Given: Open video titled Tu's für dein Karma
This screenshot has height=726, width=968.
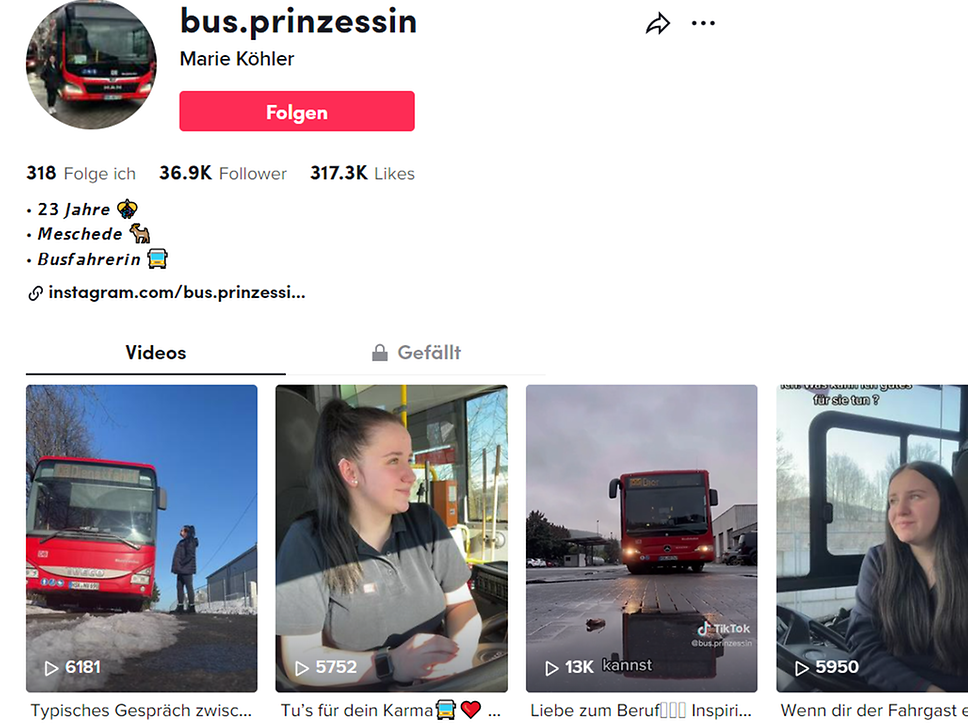Looking at the screenshot, I should pos(390,711).
